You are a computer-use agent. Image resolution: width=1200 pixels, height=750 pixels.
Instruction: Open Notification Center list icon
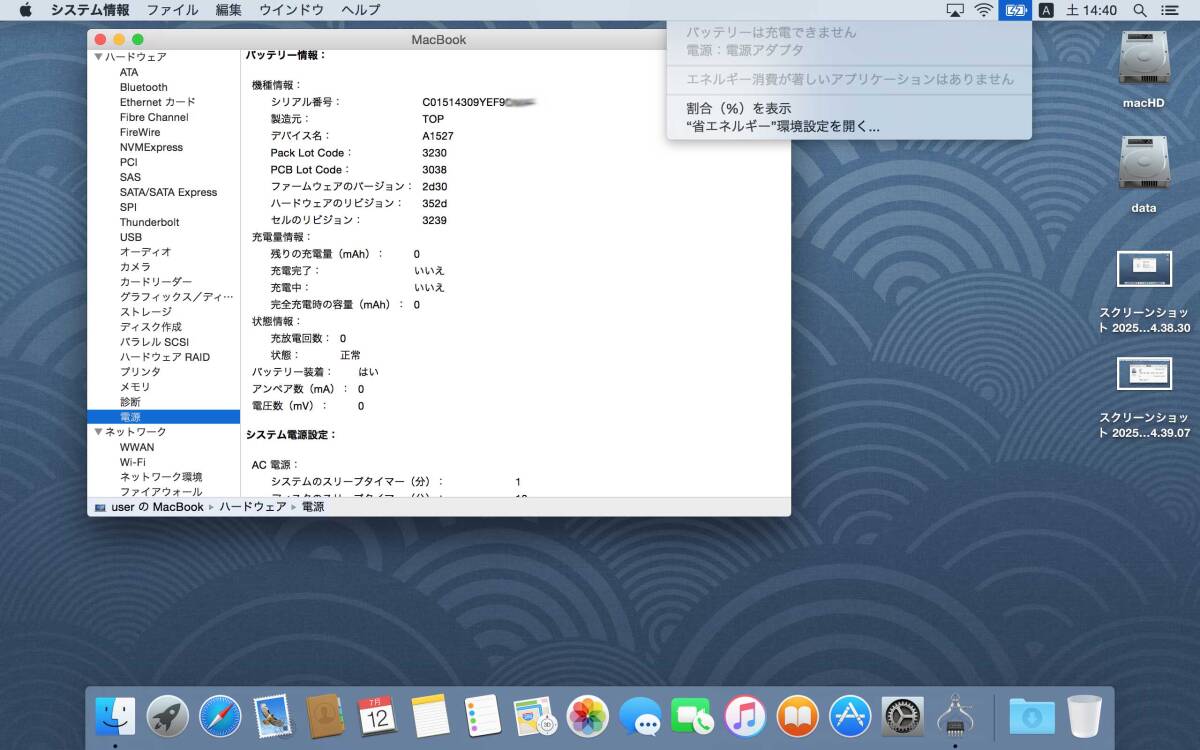[1170, 10]
